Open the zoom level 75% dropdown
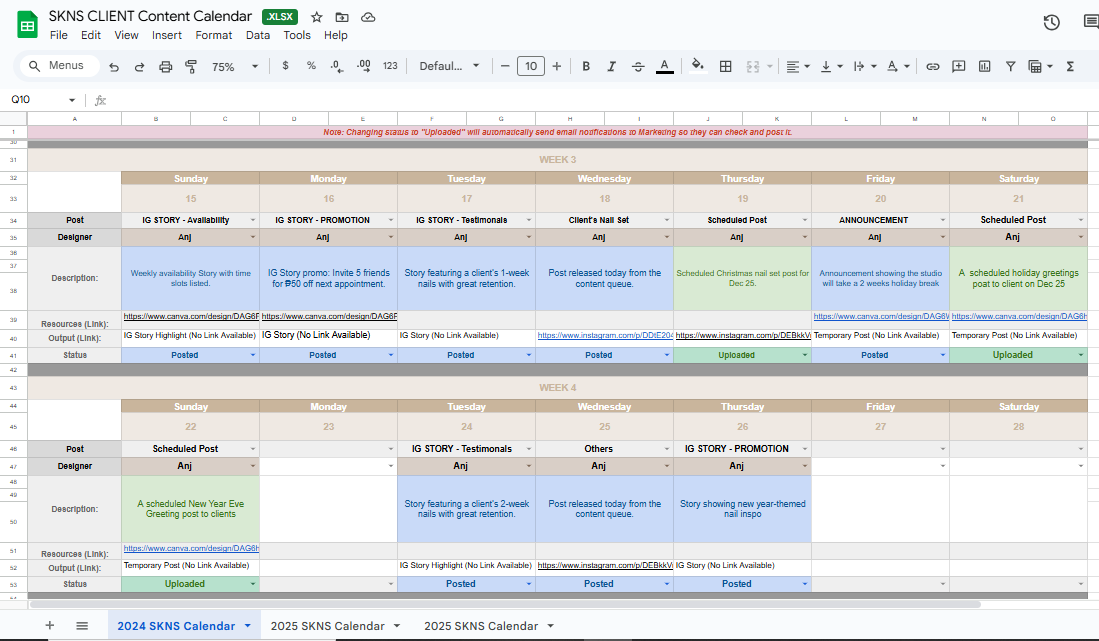The width and height of the screenshot is (1099, 641). click(x=234, y=66)
